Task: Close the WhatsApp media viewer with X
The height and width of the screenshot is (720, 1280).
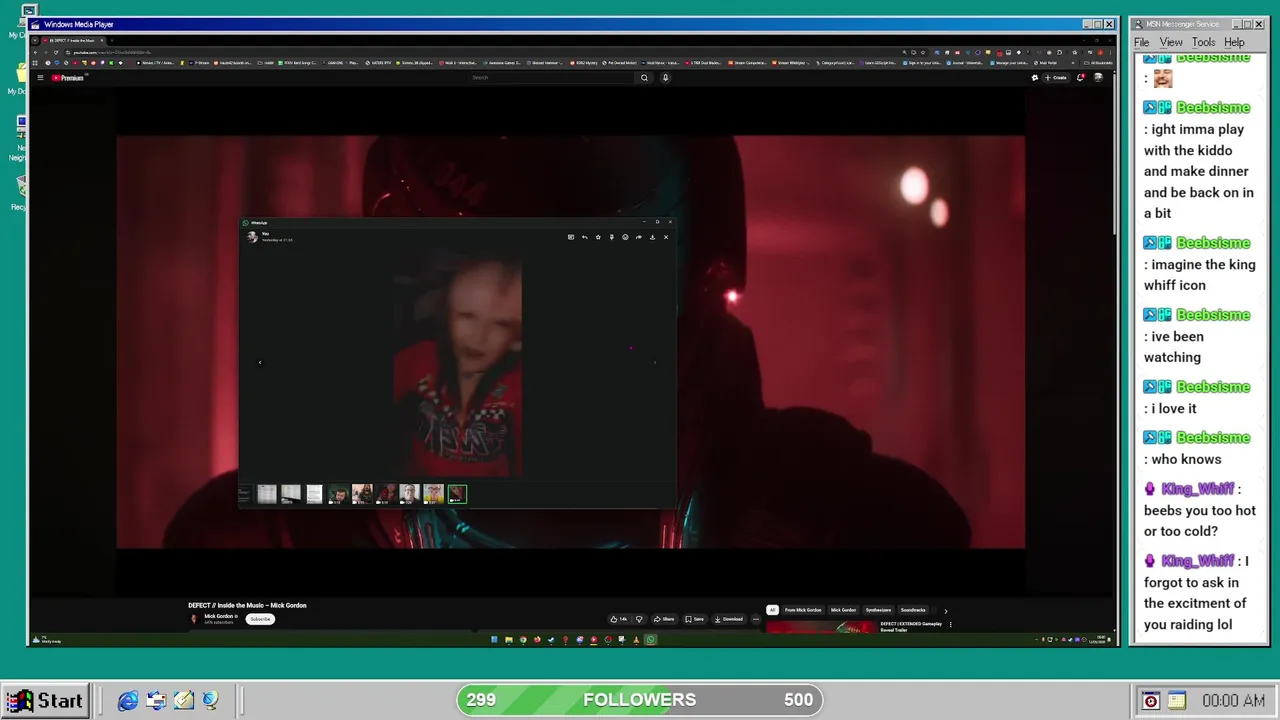Action: pos(666,237)
